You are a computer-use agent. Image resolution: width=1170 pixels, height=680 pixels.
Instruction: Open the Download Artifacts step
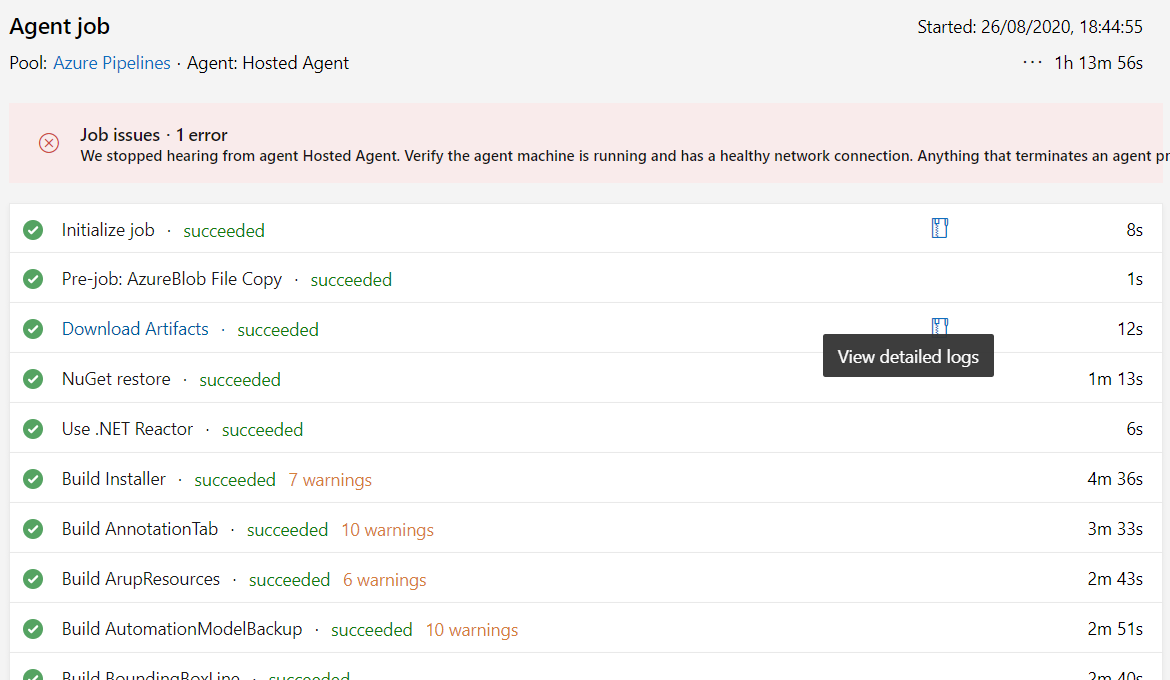pyautogui.click(x=135, y=328)
